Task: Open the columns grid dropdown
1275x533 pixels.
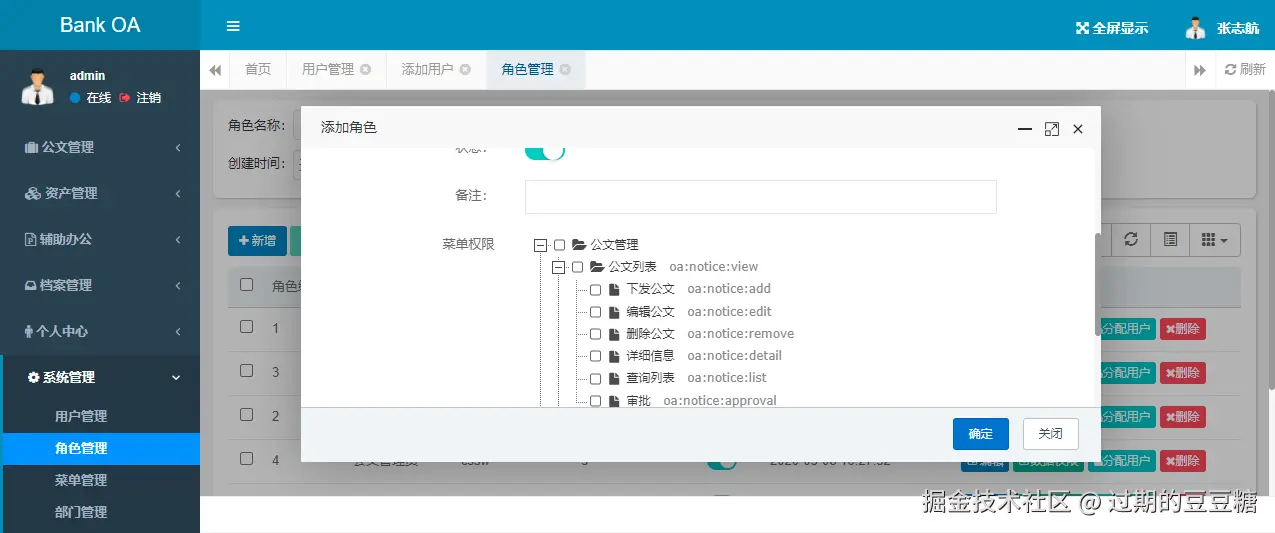Action: pyautogui.click(x=1215, y=239)
